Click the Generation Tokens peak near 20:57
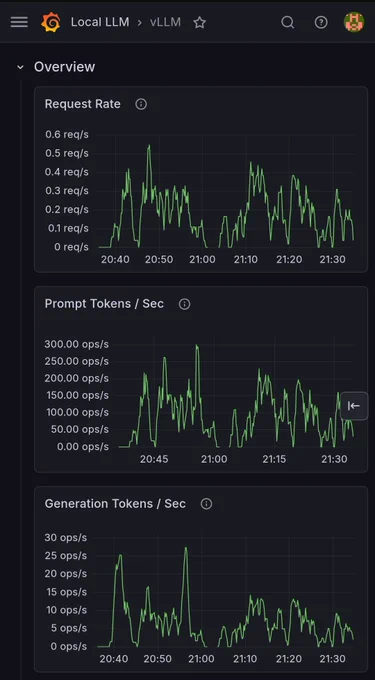Viewport: 375px width, 680px height. pos(186,548)
